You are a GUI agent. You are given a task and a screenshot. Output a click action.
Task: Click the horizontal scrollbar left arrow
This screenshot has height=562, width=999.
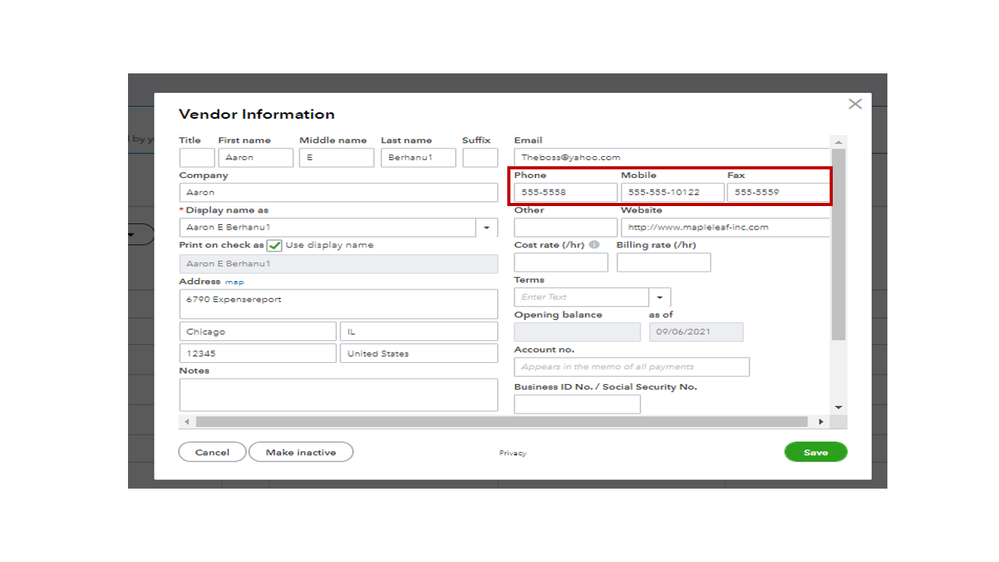(187, 422)
